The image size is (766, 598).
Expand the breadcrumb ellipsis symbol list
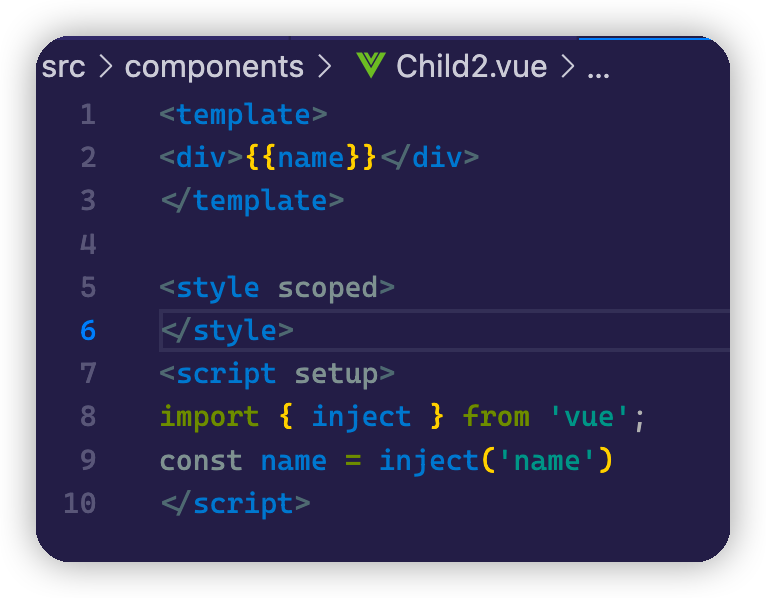pos(597,67)
